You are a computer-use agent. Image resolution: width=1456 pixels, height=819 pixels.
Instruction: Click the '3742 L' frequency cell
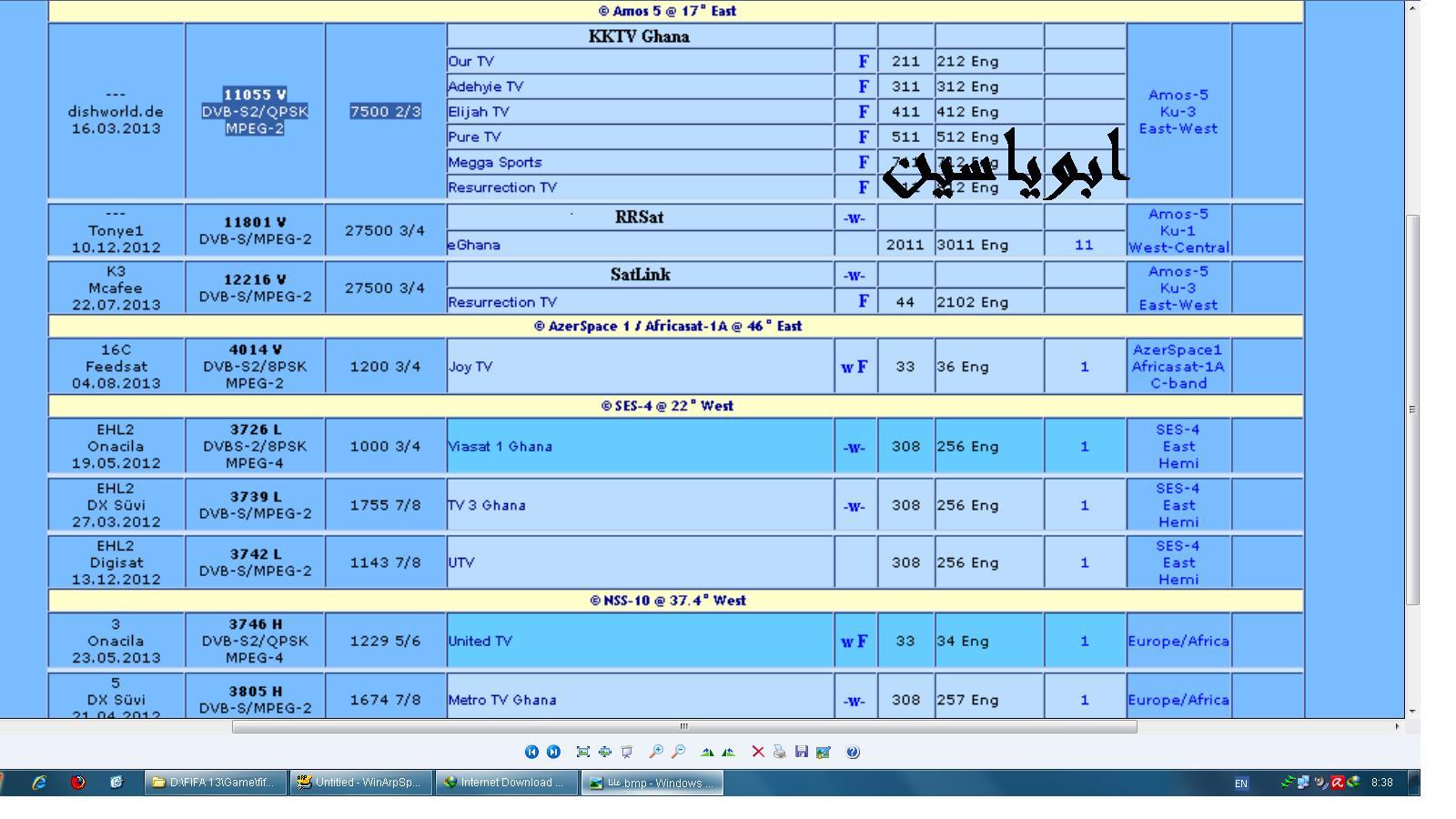tap(255, 562)
